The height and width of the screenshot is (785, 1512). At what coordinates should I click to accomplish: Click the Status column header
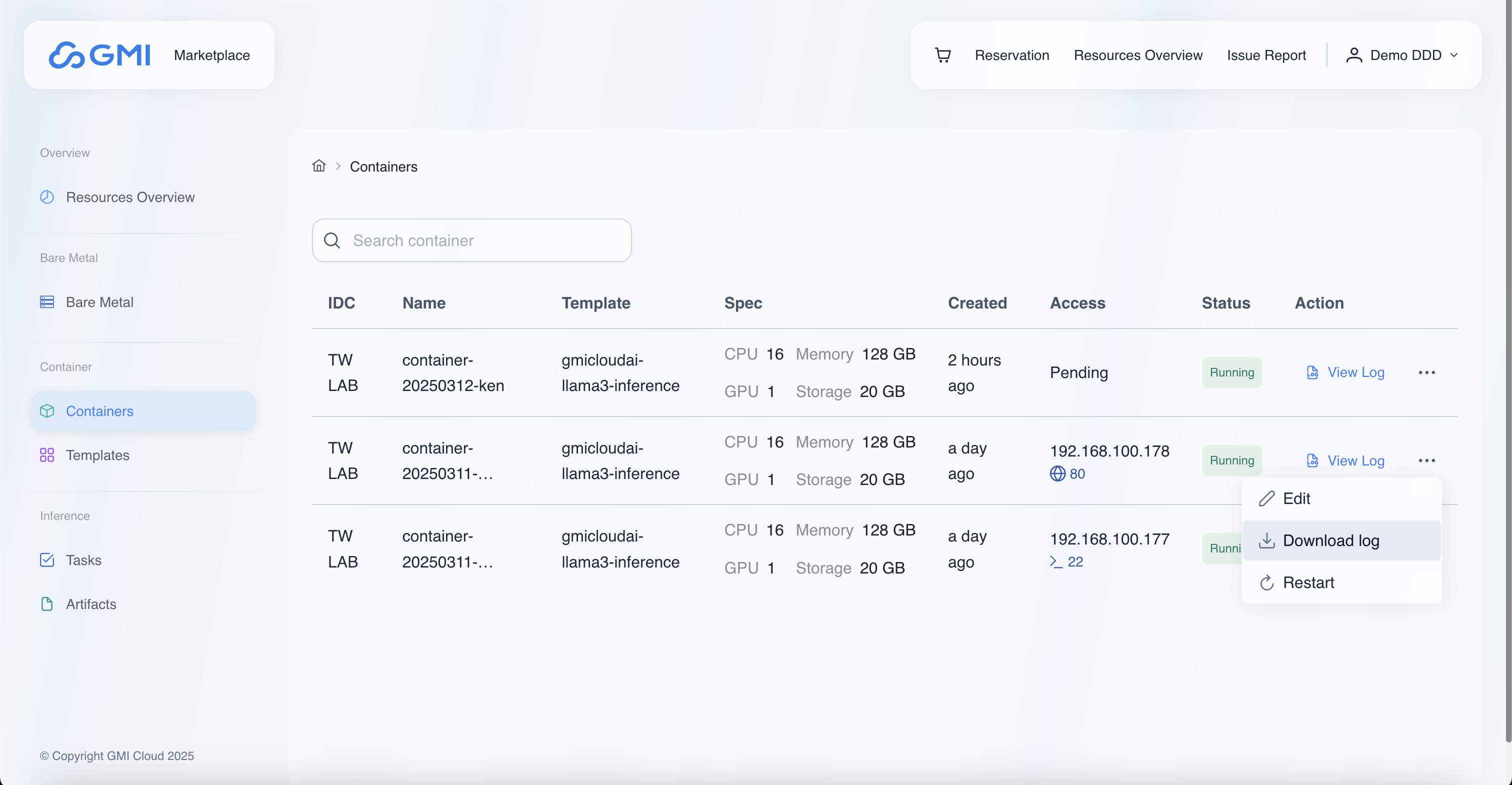1225,302
